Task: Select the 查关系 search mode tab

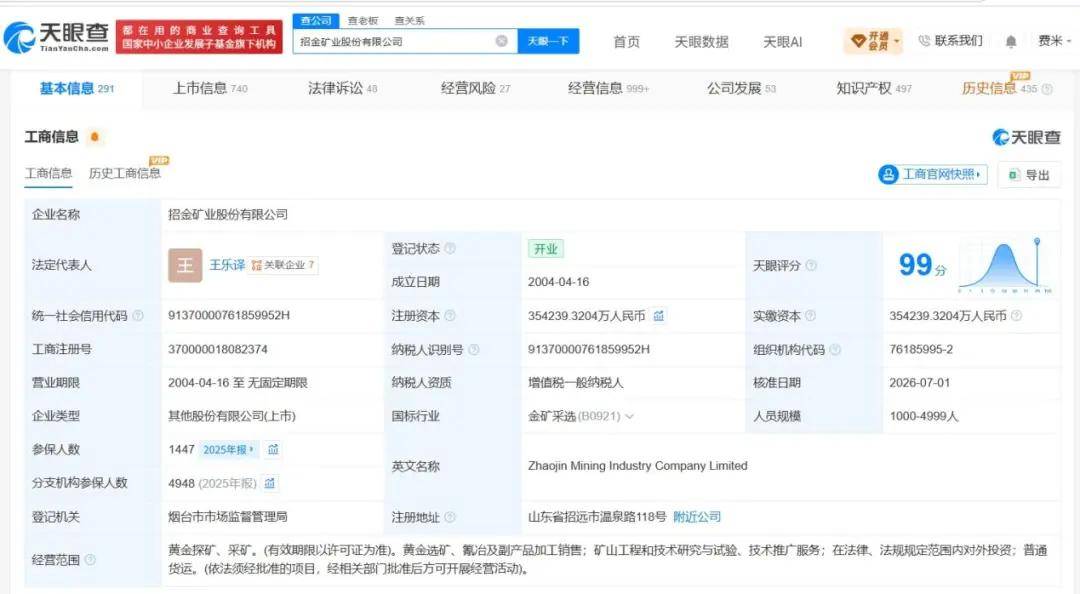Action: click(409, 21)
